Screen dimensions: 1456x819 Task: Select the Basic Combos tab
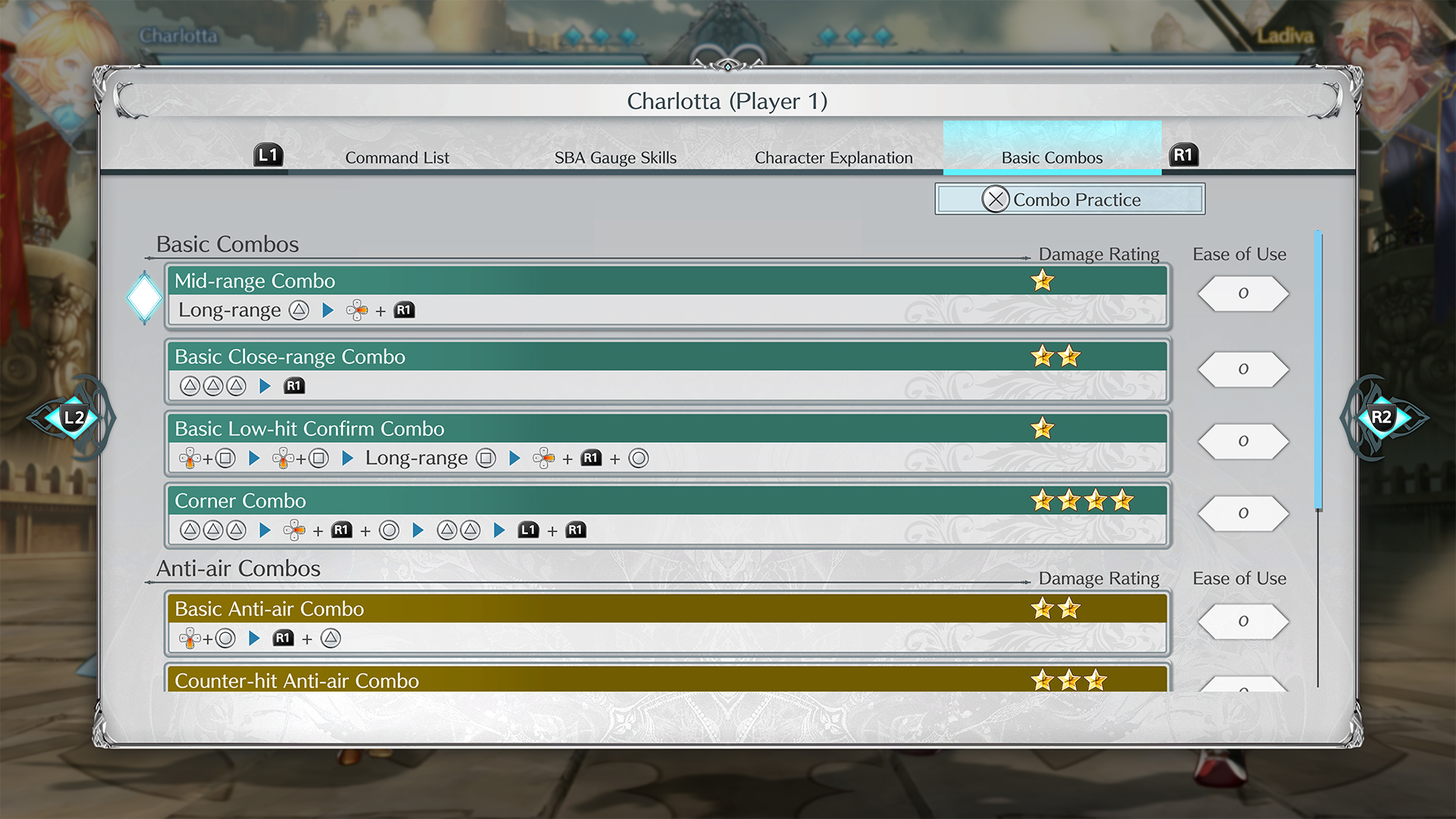pyautogui.click(x=1052, y=158)
